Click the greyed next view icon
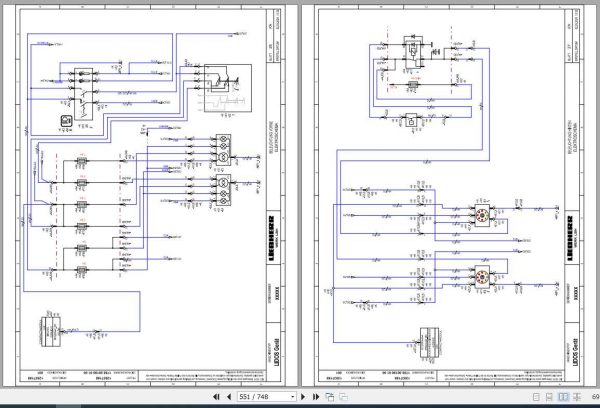The width and height of the screenshot is (600, 408). 343,397
